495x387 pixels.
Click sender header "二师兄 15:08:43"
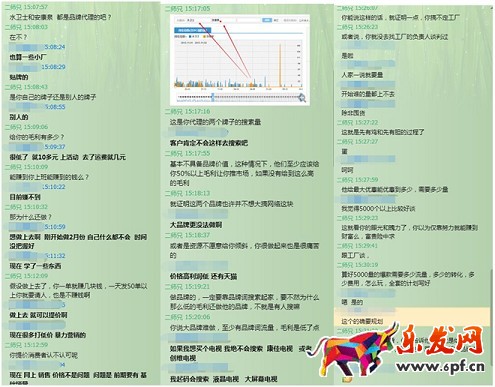tap(26, 87)
